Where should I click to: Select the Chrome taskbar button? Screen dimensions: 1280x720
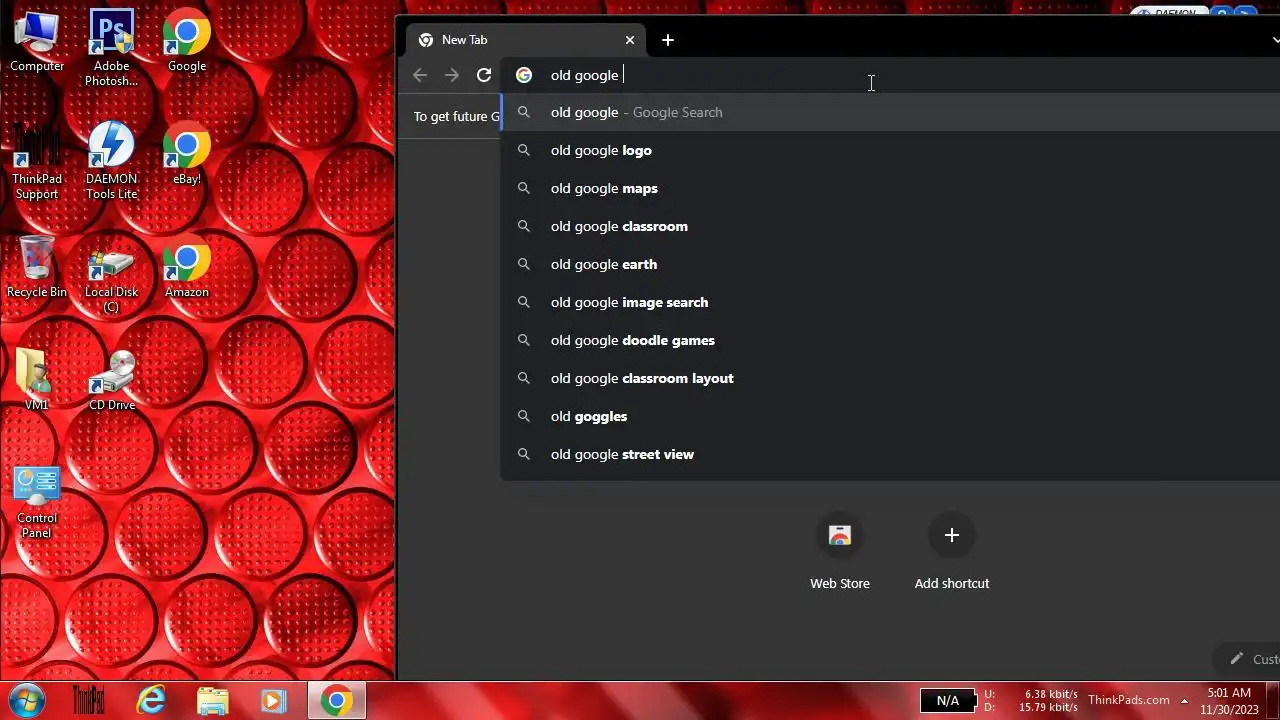(x=337, y=700)
